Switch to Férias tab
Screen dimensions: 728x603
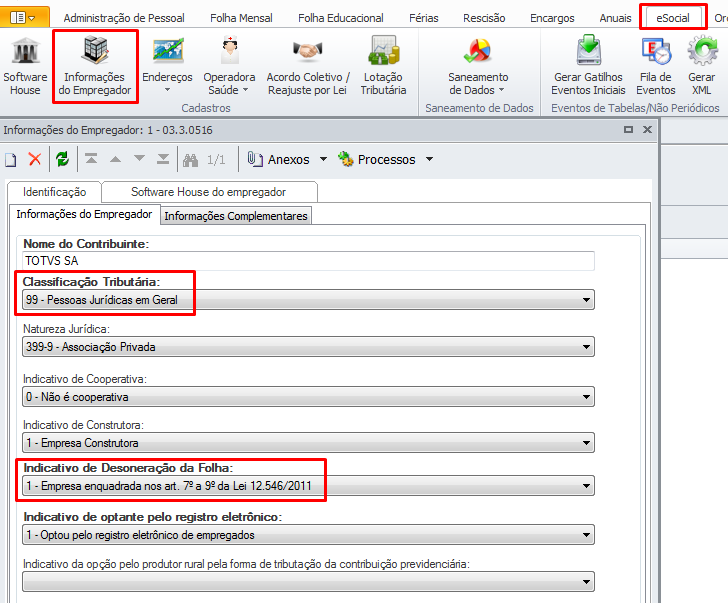(x=423, y=18)
